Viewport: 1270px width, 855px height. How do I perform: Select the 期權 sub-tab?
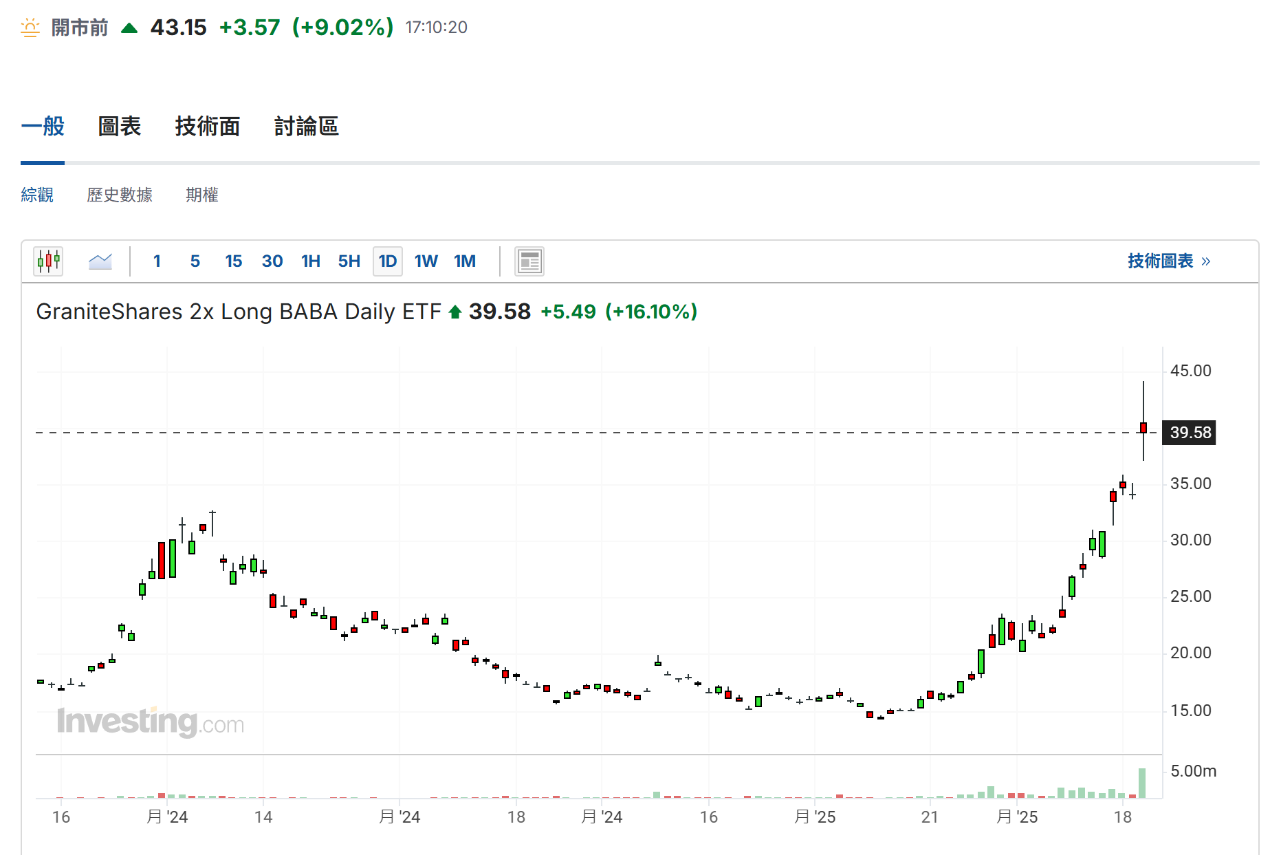coord(202,195)
